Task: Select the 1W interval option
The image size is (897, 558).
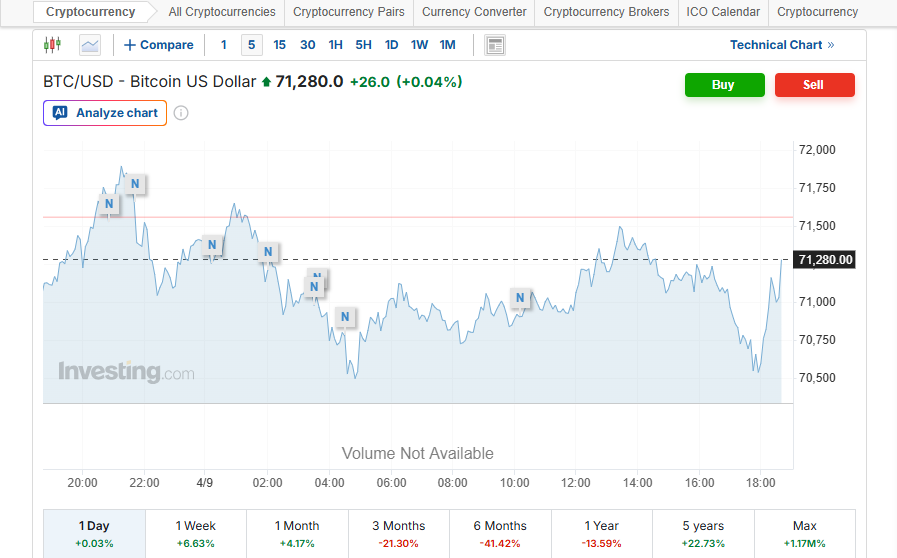Action: pyautogui.click(x=419, y=45)
